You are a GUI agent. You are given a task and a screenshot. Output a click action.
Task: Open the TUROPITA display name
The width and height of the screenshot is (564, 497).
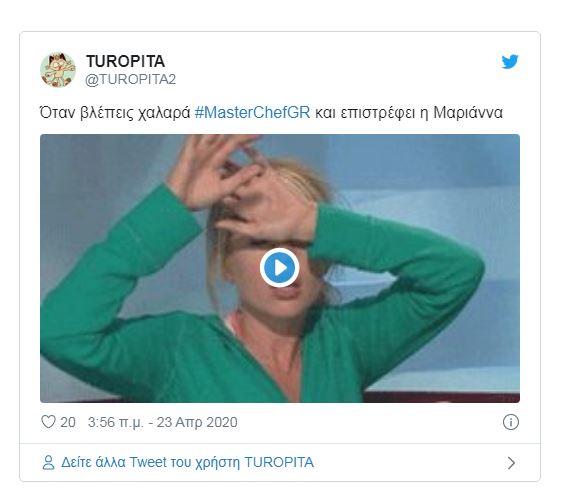126,61
